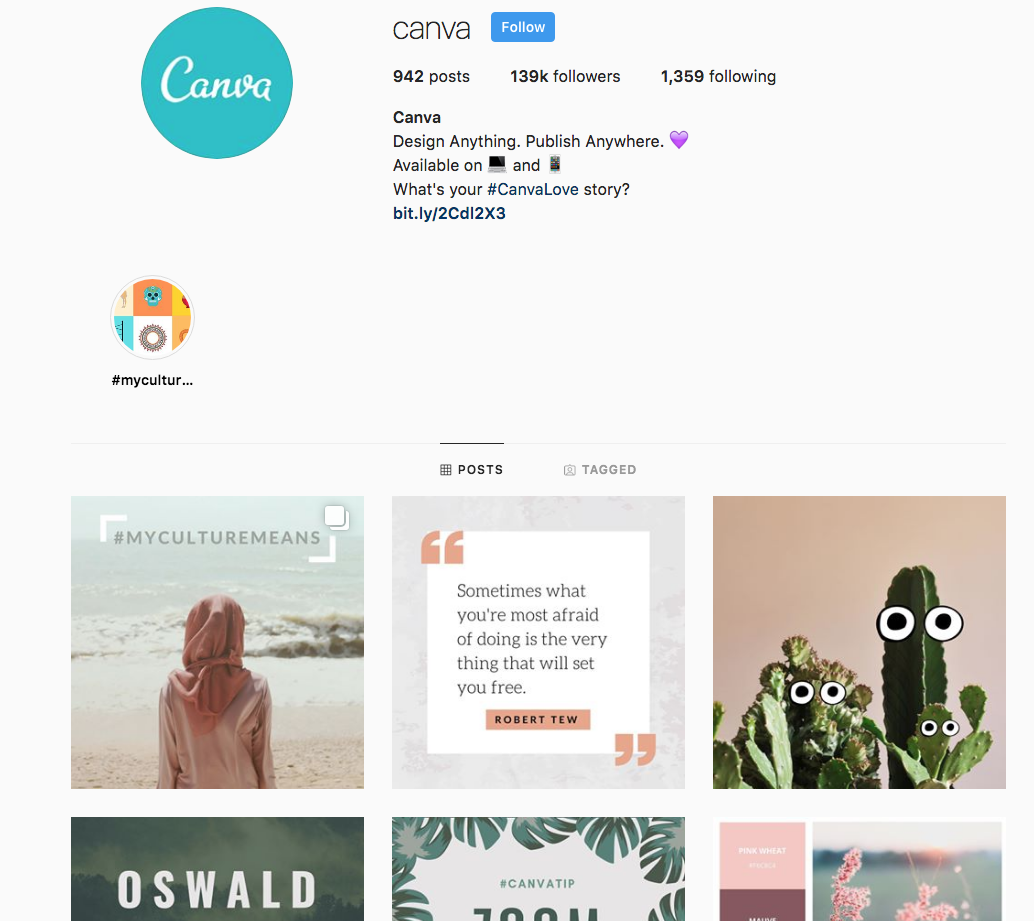Image resolution: width=1034 pixels, height=921 pixels.
Task: Click the grid icon beside POSTS
Action: click(446, 470)
